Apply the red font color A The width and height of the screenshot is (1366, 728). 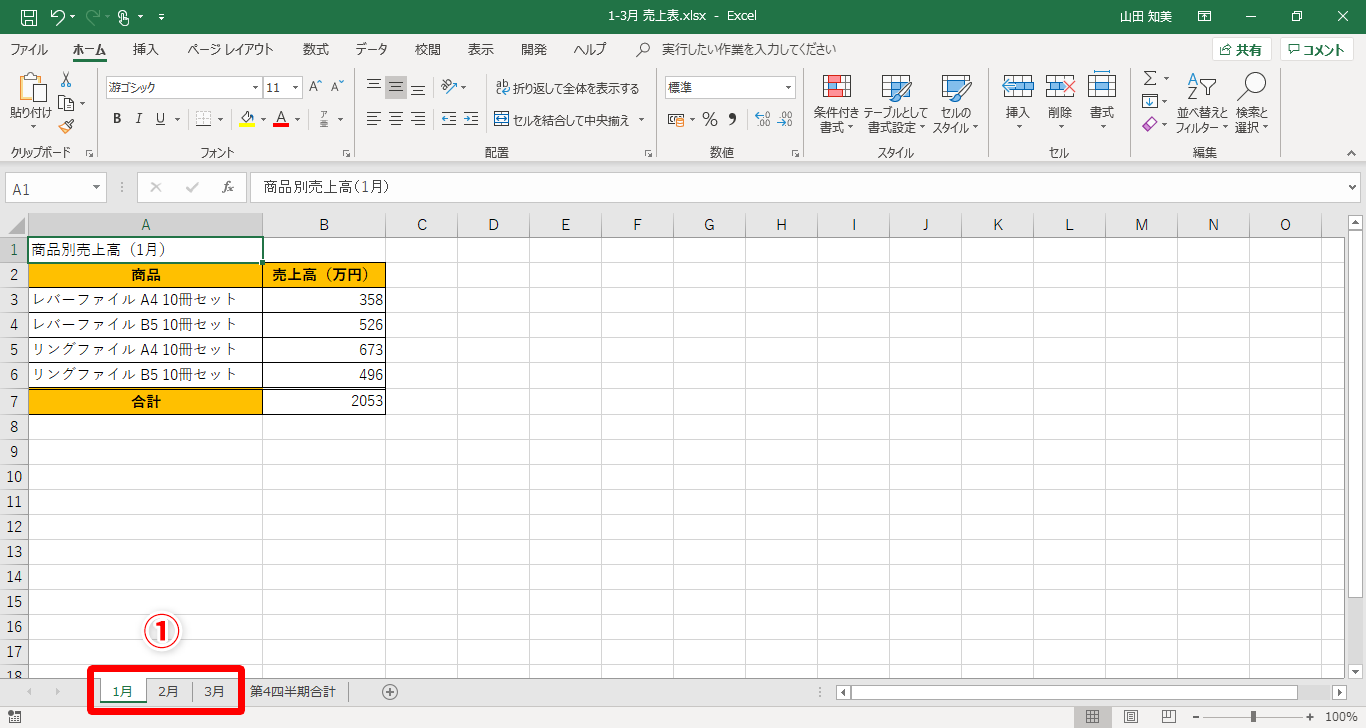[281, 119]
